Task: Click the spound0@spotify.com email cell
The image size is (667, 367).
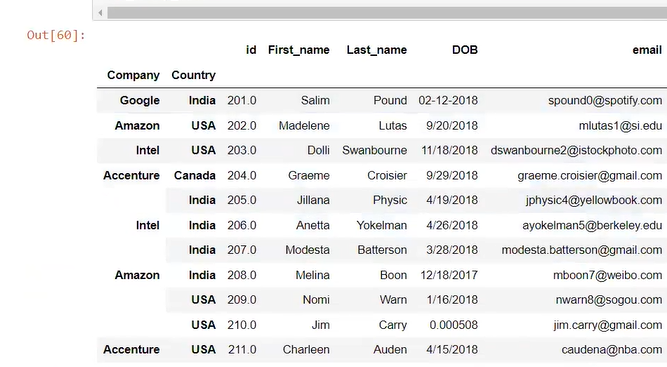Action: [x=605, y=100]
